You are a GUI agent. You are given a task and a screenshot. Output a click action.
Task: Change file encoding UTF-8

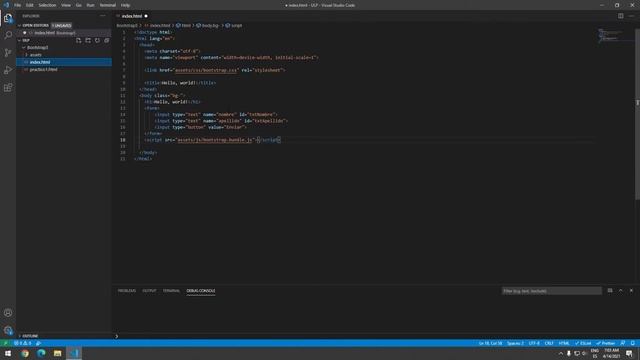(534, 343)
